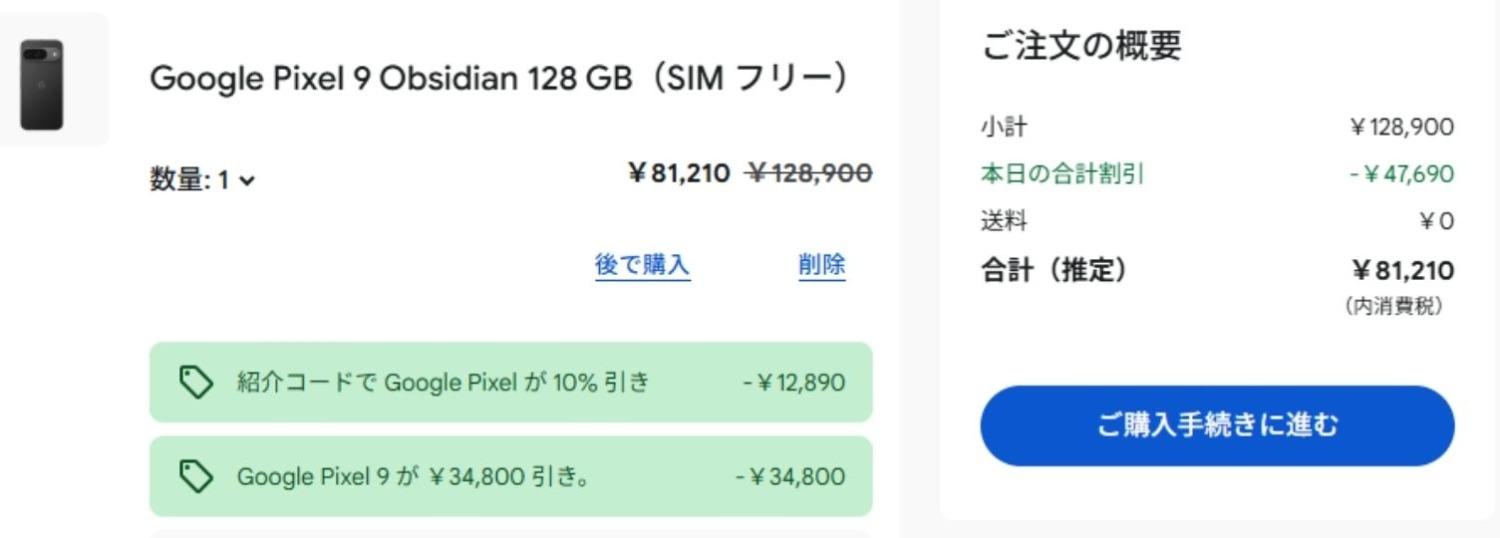
Task: Click the （内消費税）note under the total
Action: click(1393, 307)
